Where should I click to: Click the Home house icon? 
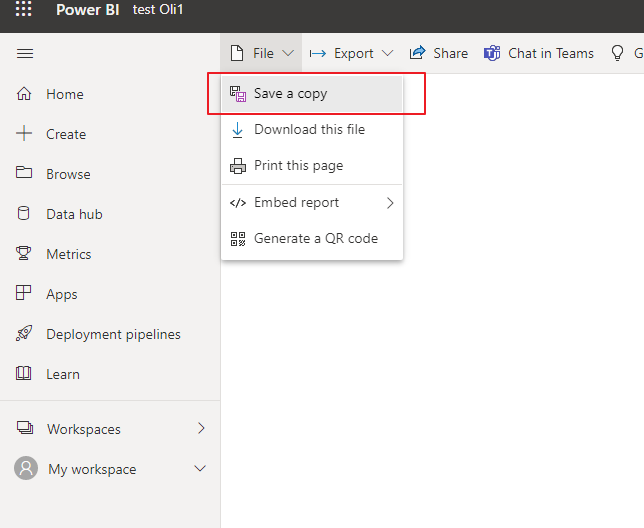pyautogui.click(x=24, y=94)
